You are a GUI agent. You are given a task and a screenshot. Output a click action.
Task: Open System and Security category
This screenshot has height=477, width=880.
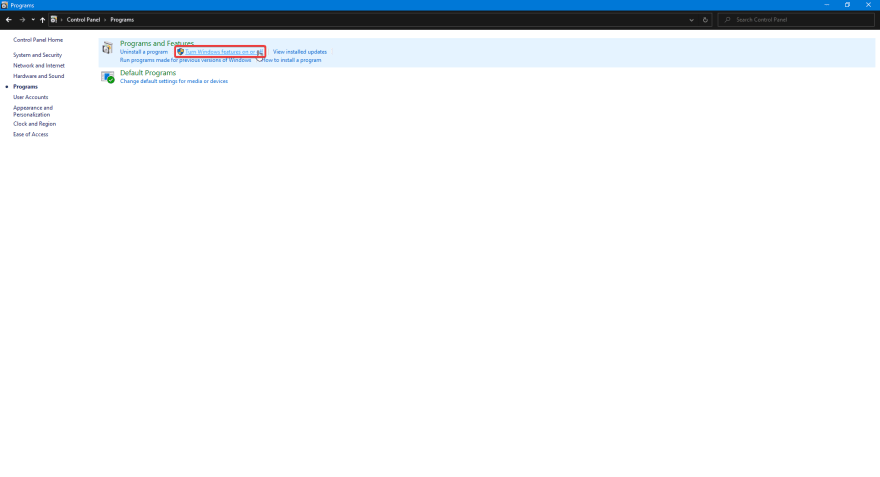(x=38, y=55)
